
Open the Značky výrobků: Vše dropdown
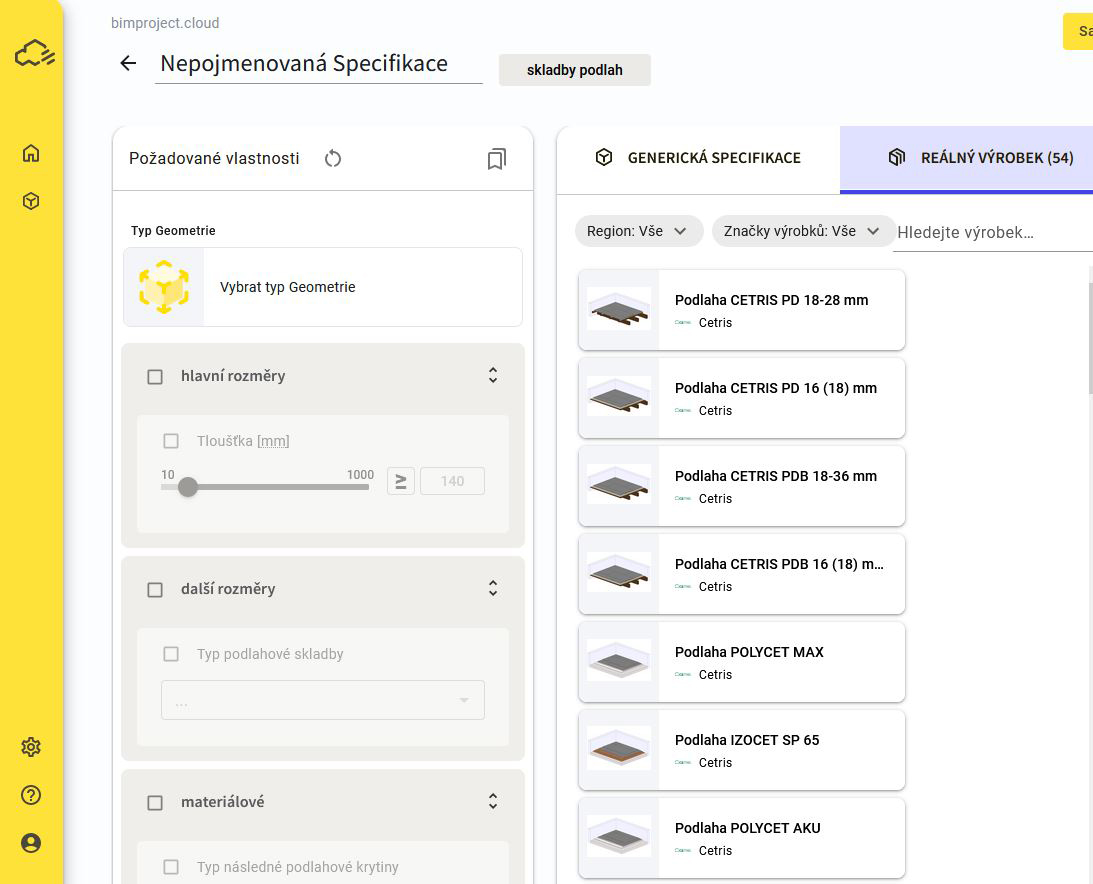[802, 231]
